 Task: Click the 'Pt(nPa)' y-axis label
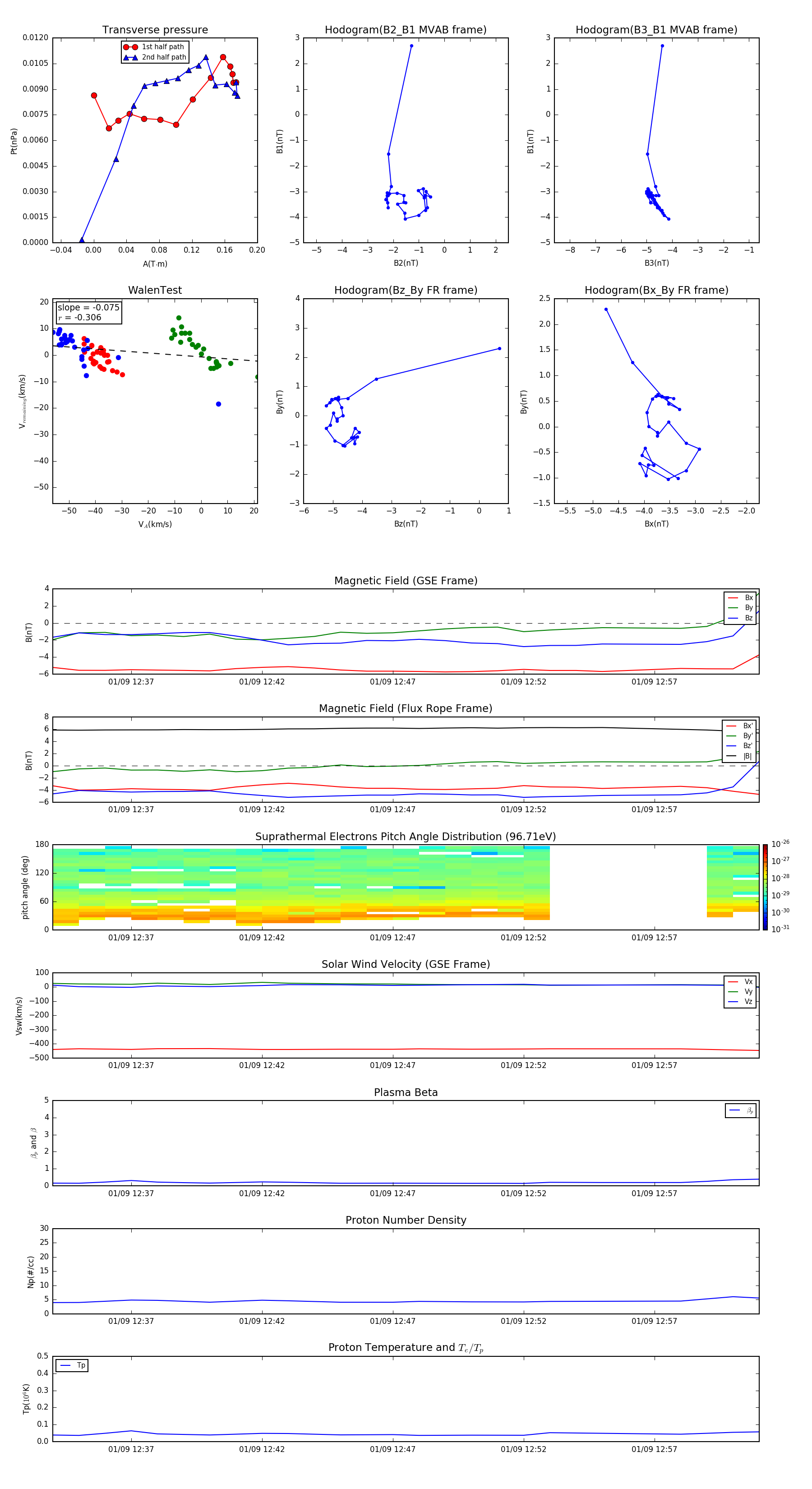(x=14, y=141)
